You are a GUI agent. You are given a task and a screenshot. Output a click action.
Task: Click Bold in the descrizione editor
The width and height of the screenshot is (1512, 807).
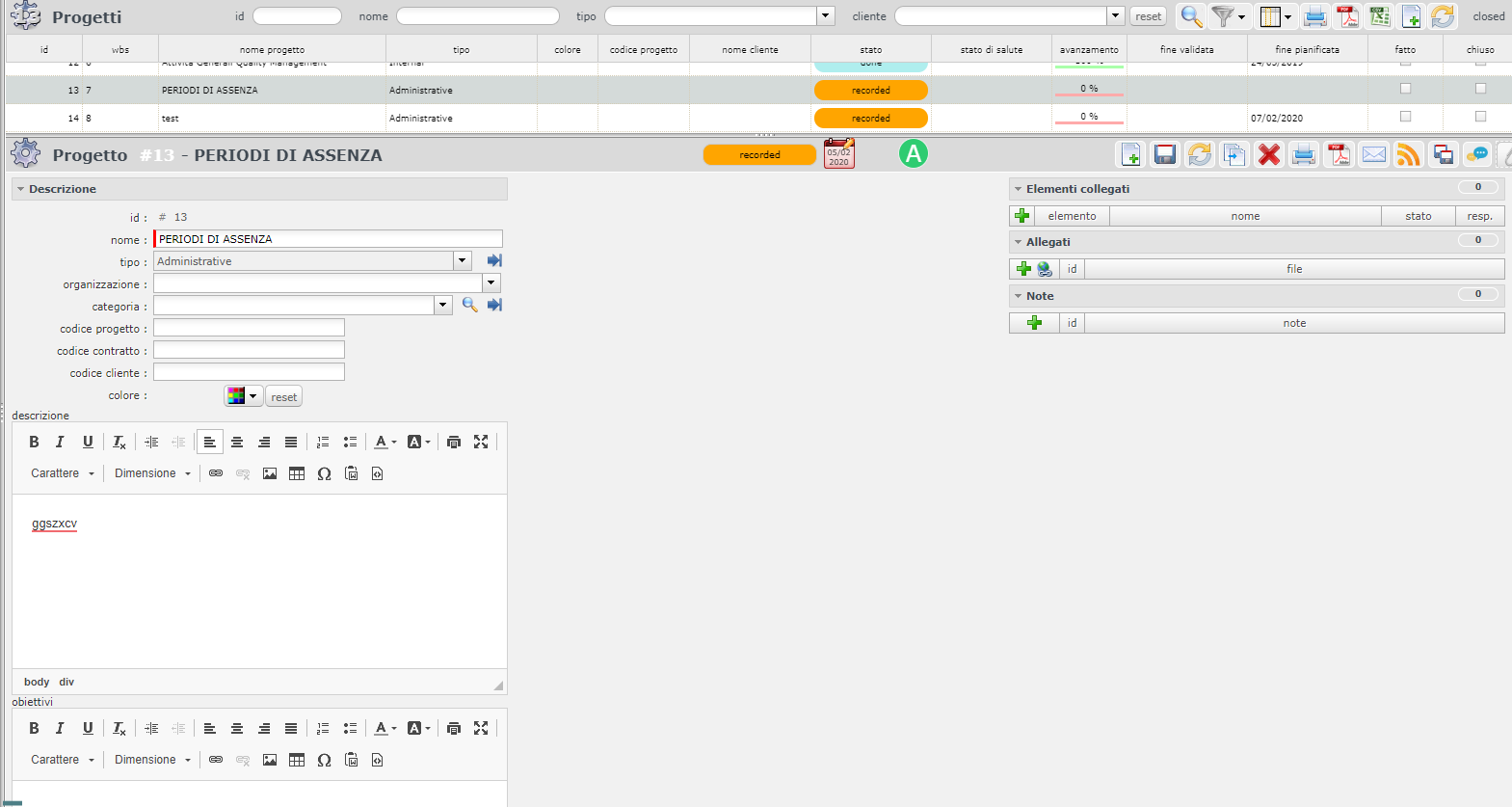[x=34, y=442]
